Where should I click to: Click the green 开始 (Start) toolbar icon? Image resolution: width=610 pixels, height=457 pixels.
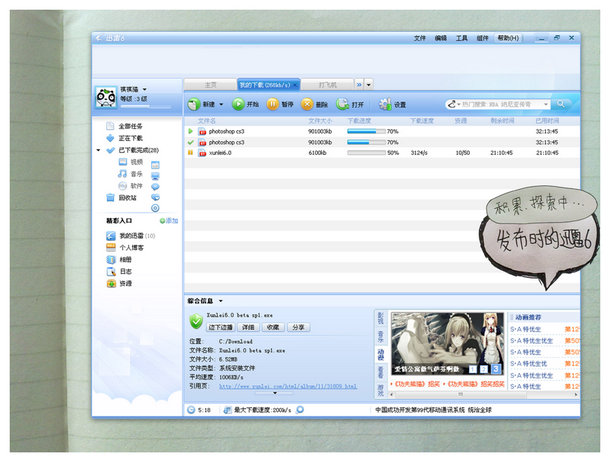238,104
